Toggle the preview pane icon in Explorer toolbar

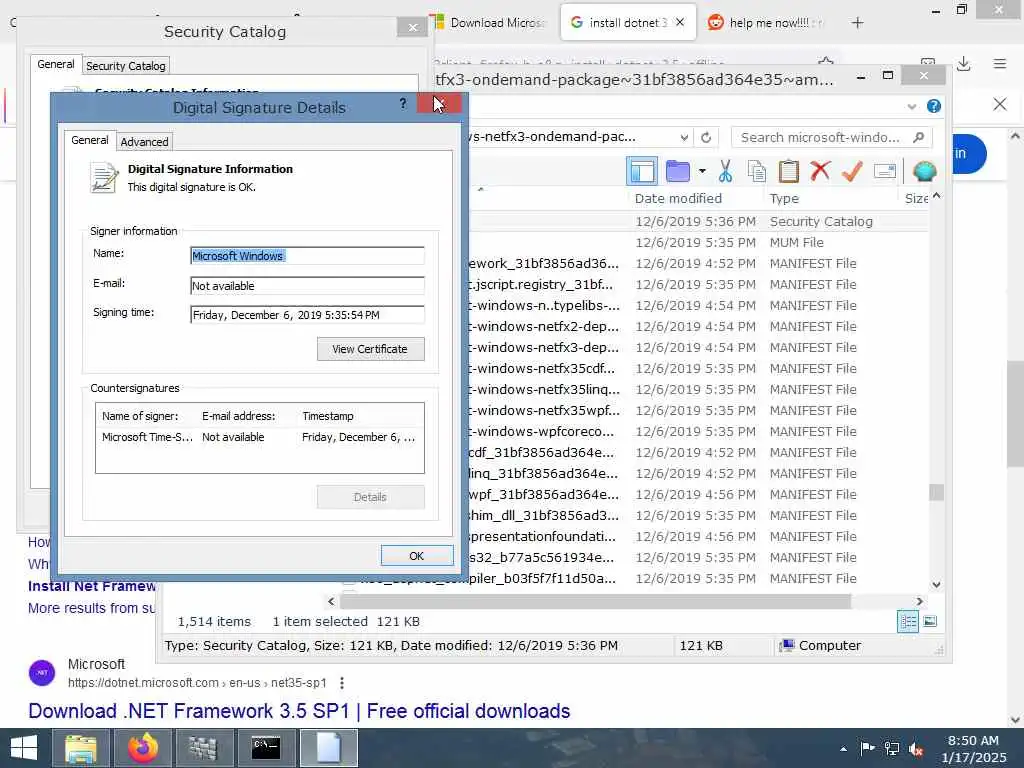click(642, 172)
